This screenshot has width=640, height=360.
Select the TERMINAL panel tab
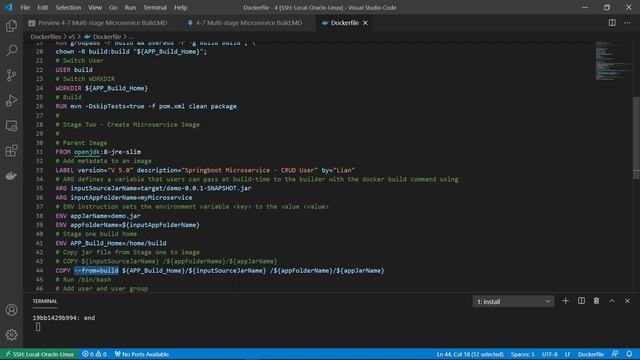click(x=45, y=301)
